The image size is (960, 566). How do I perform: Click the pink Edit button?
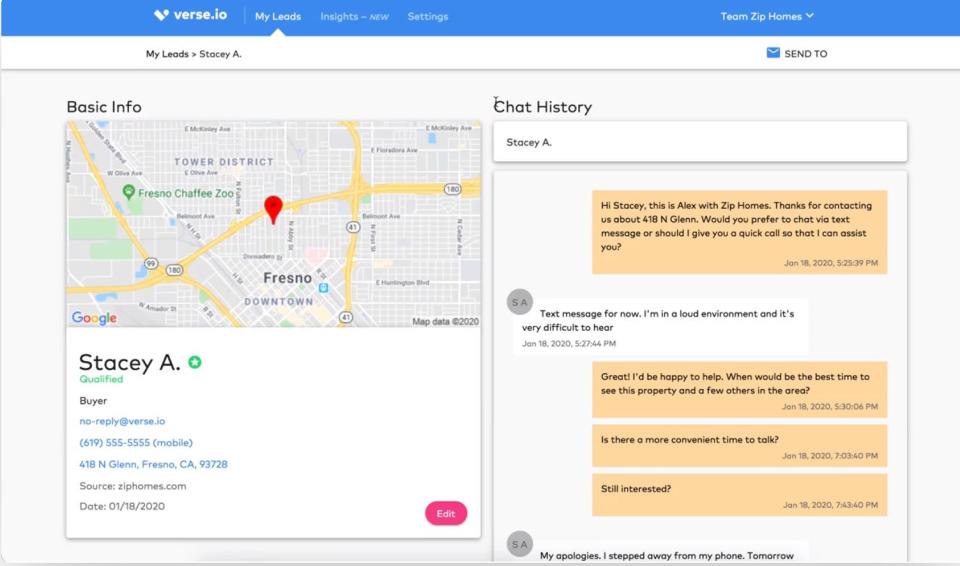446,513
